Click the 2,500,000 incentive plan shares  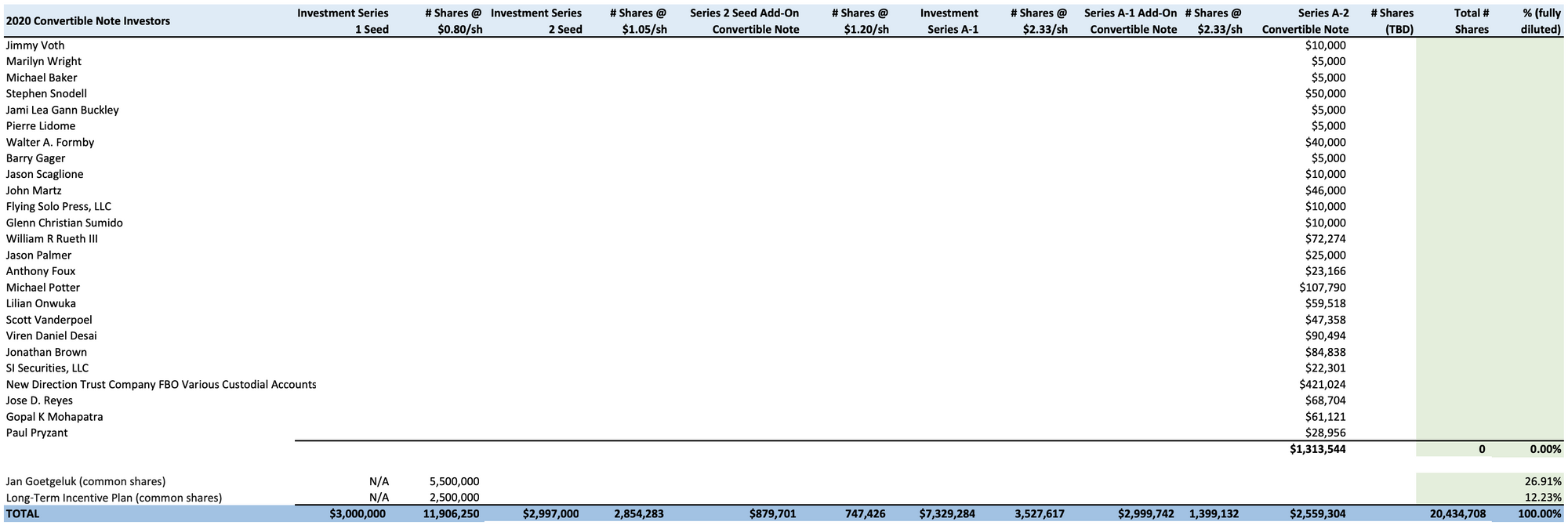(x=455, y=498)
